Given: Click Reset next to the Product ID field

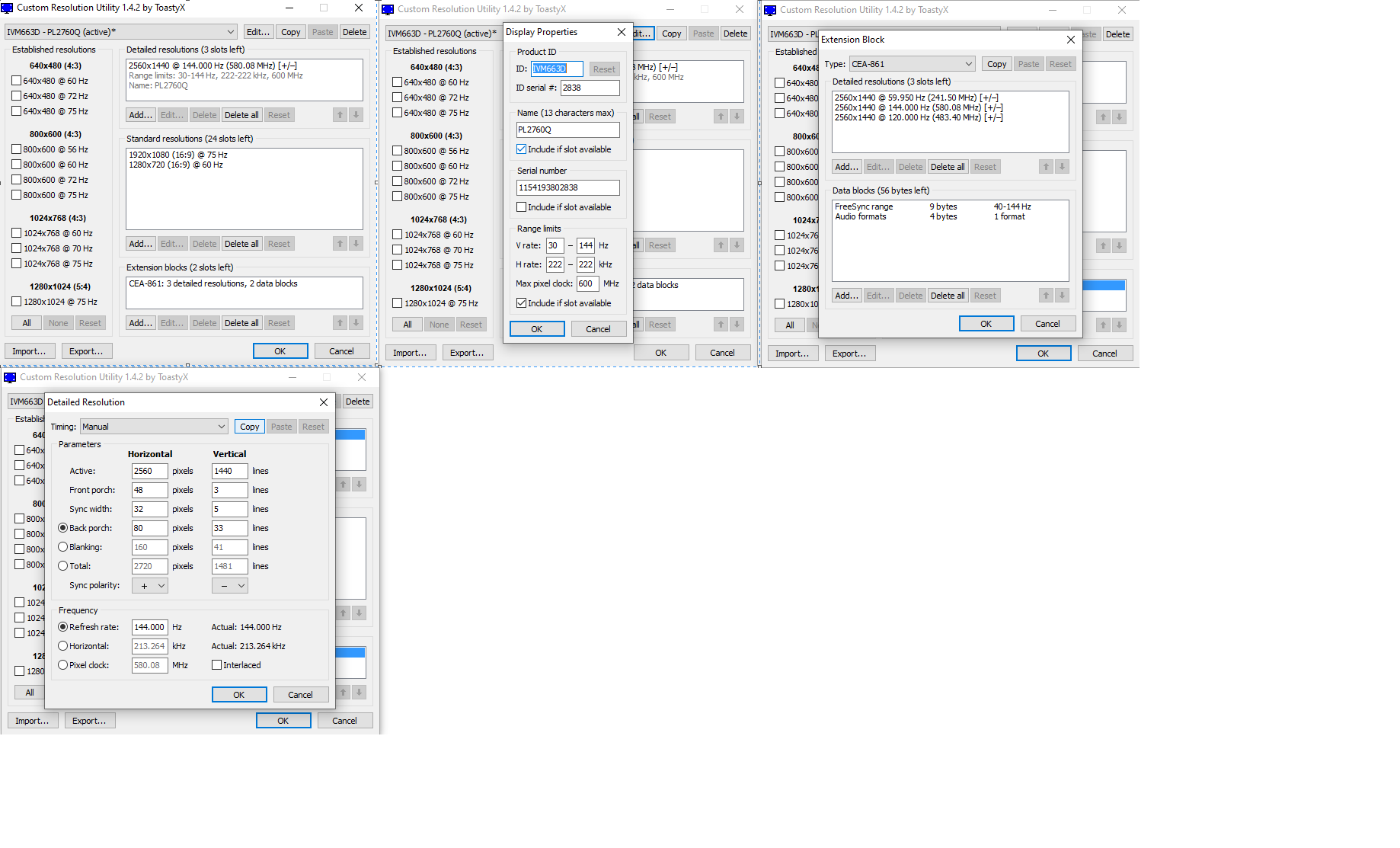Looking at the screenshot, I should pos(604,69).
